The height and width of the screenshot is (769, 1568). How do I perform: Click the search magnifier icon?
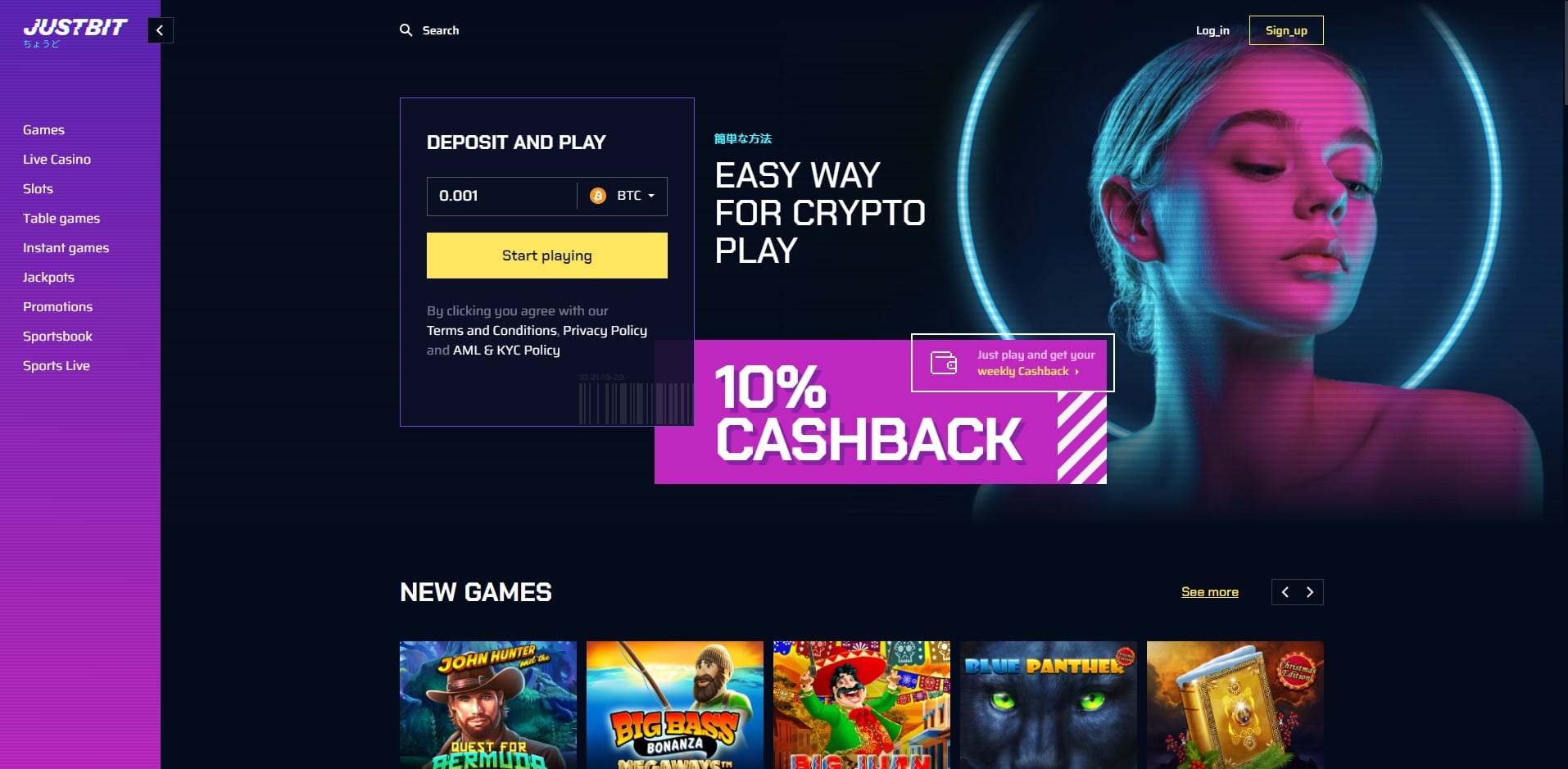406,30
